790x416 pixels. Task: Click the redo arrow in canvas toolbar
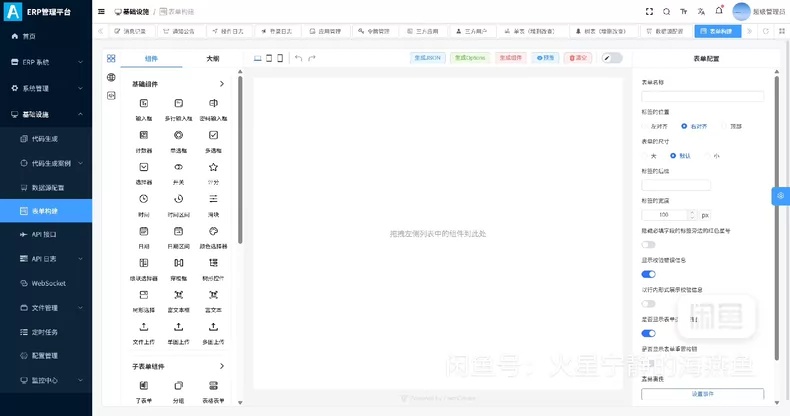[x=312, y=58]
